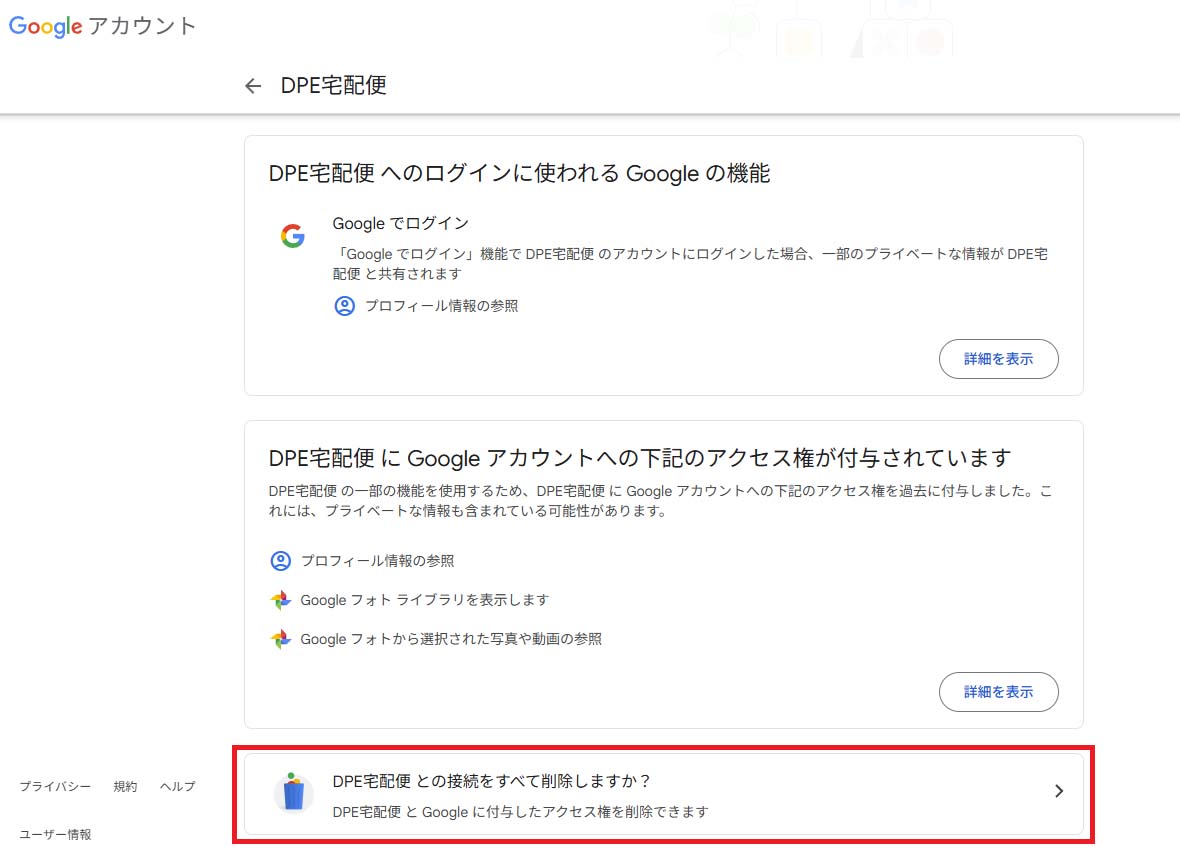Image resolution: width=1180 pixels, height=846 pixels.
Task: Open 詳細を表示 in the access permissions card
Action: click(x=999, y=692)
